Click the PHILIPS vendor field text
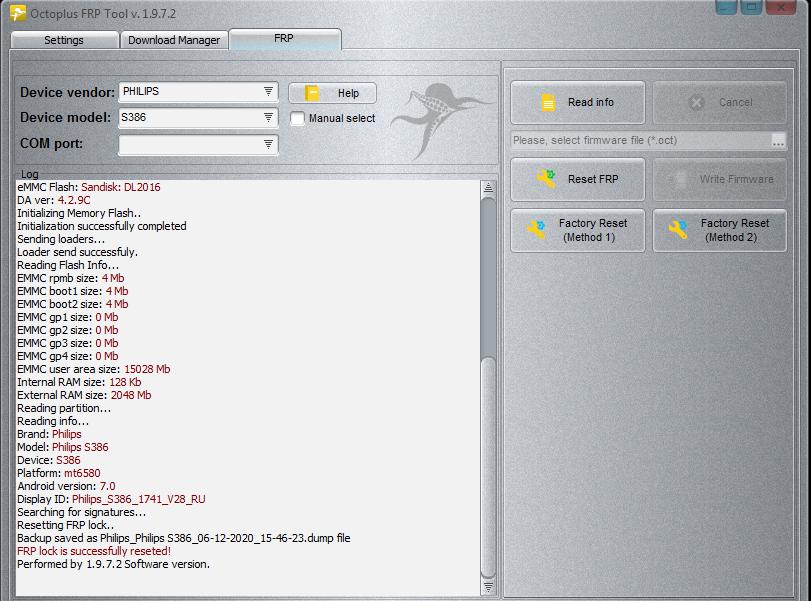 point(141,92)
